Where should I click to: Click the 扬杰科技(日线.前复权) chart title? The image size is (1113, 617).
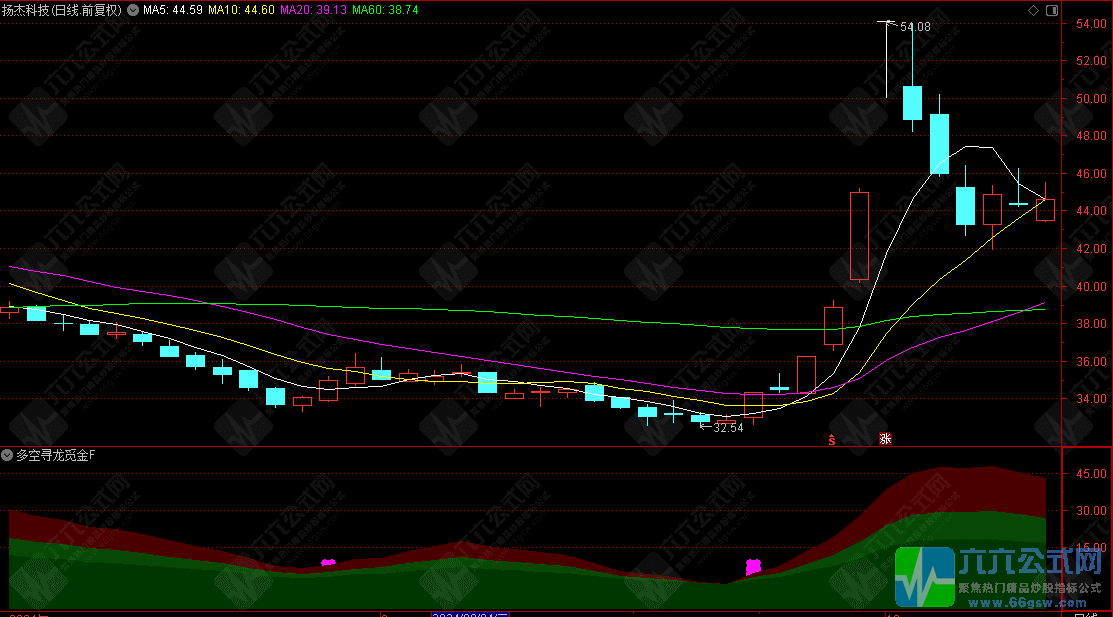tap(62, 10)
